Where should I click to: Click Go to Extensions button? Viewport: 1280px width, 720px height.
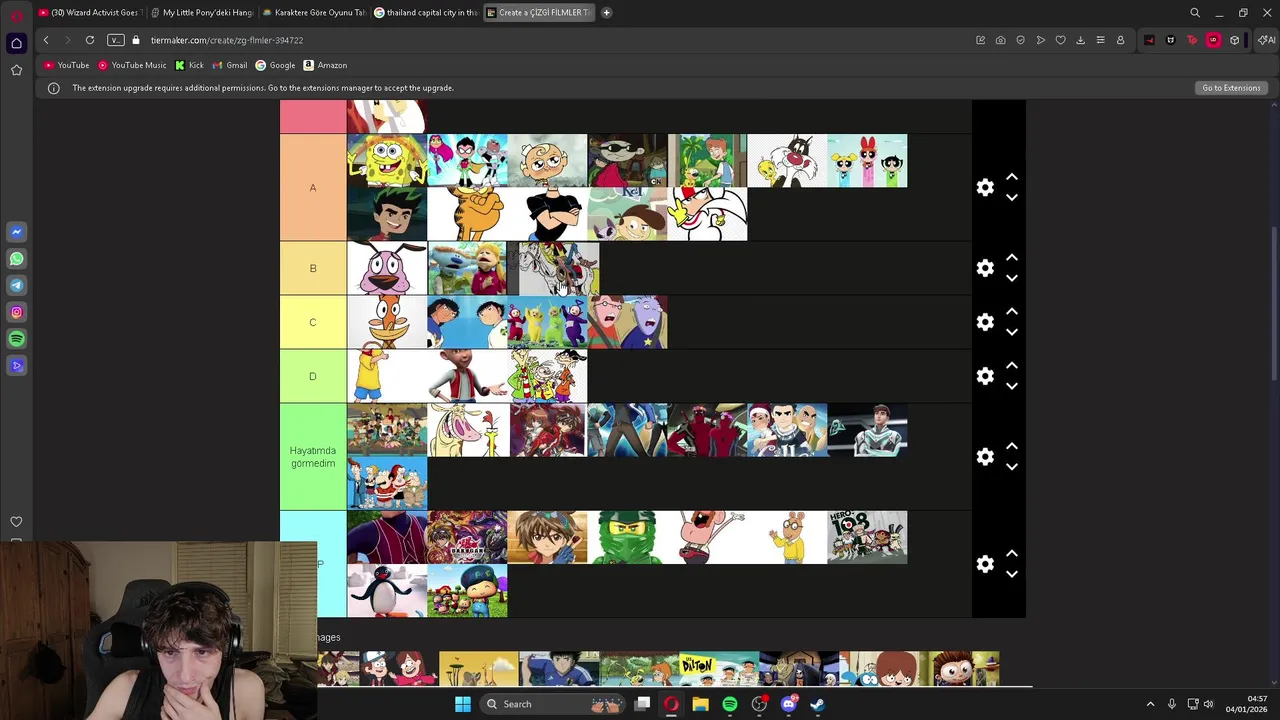click(x=1231, y=88)
